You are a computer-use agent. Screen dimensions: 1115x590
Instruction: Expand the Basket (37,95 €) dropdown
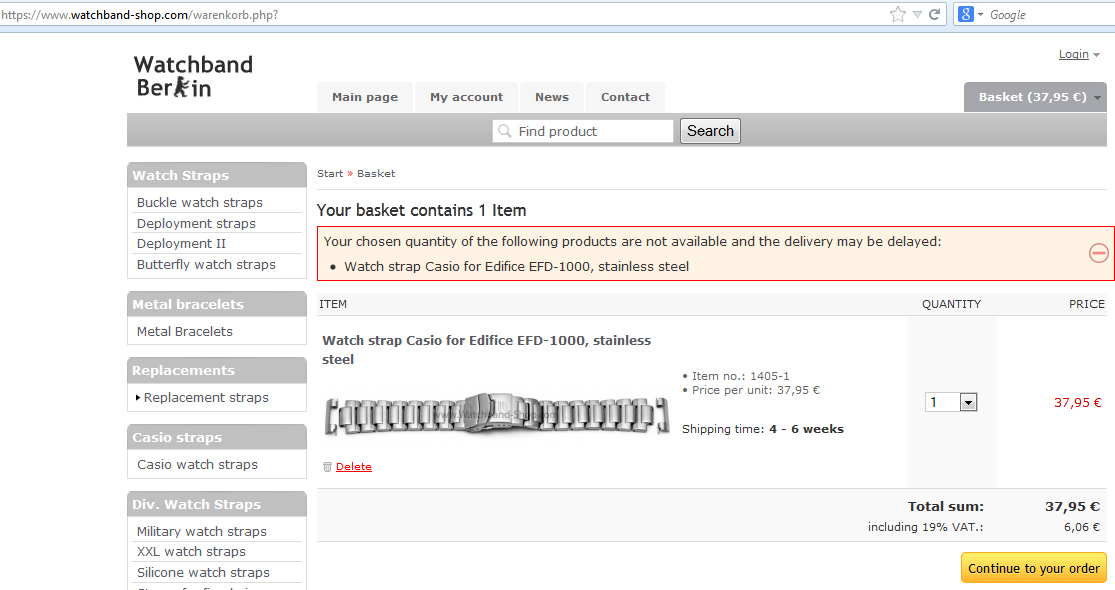pos(1099,98)
